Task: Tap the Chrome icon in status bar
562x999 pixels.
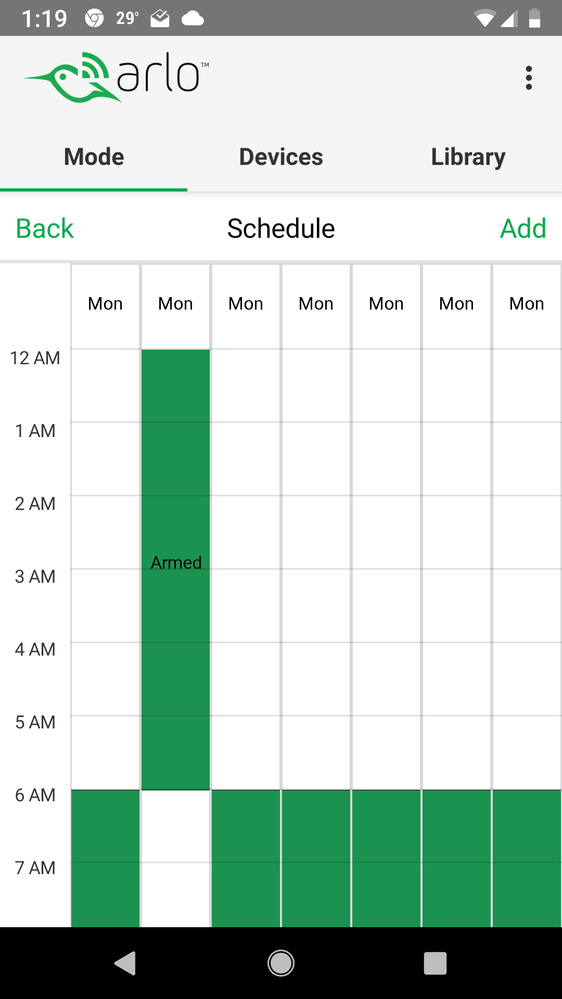Action: pyautogui.click(x=94, y=18)
